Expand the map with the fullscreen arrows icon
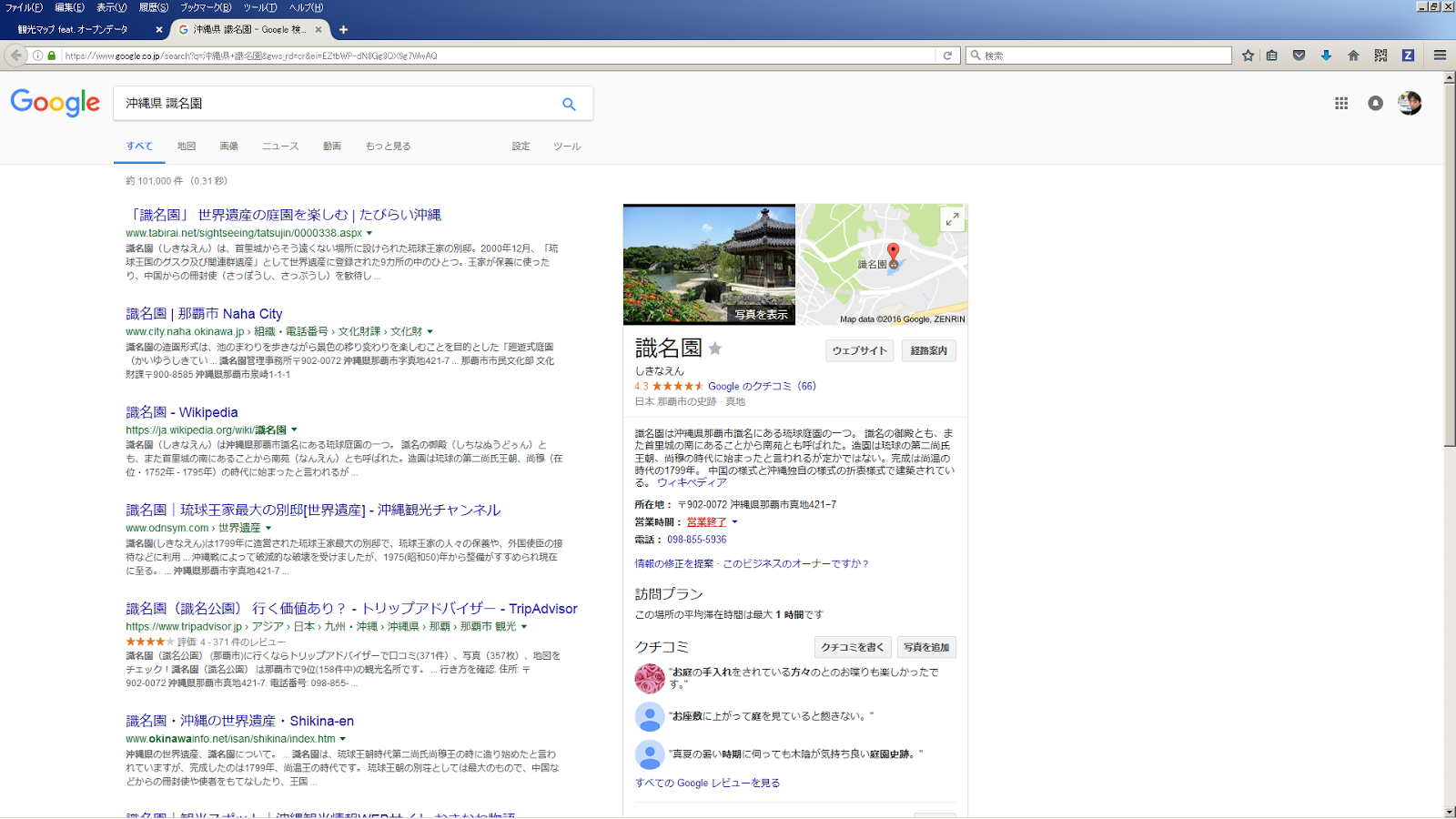The width and height of the screenshot is (1456, 819). pos(952,219)
